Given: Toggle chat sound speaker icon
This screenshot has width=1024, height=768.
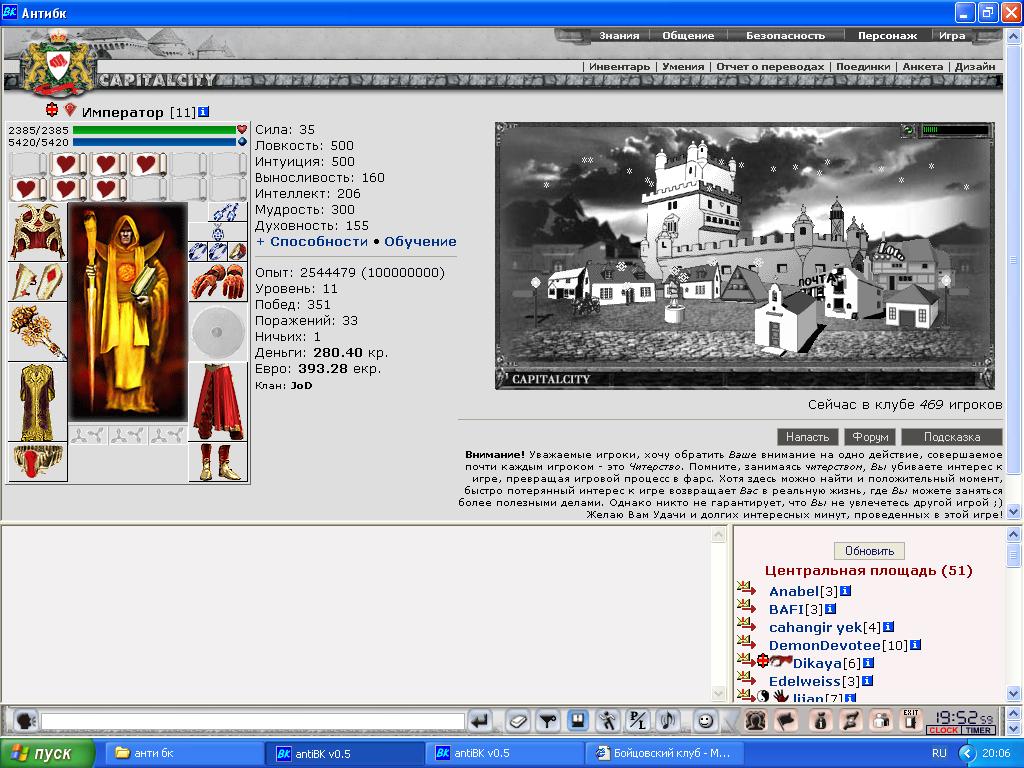Looking at the screenshot, I should [667, 721].
